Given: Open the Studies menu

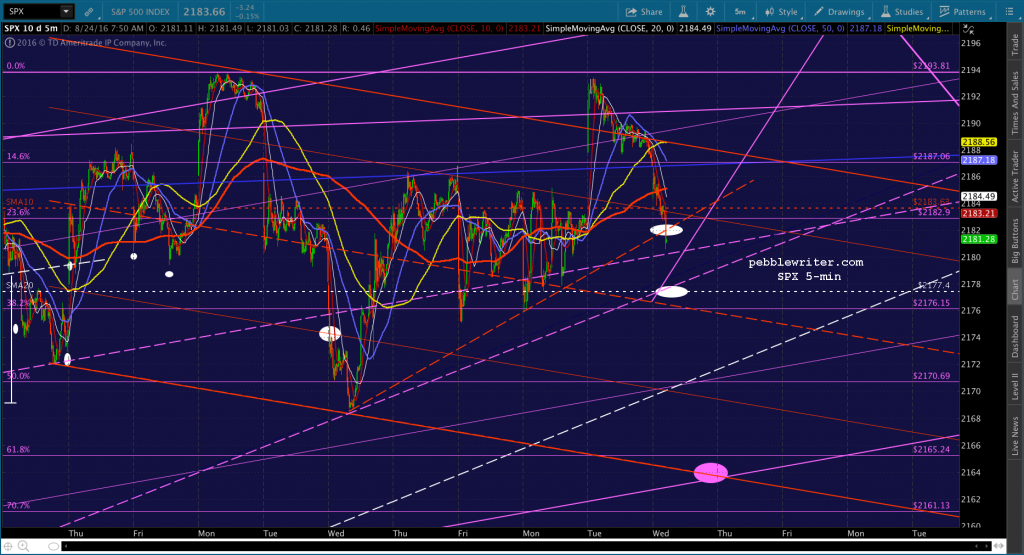Looking at the screenshot, I should pyautogui.click(x=902, y=12).
